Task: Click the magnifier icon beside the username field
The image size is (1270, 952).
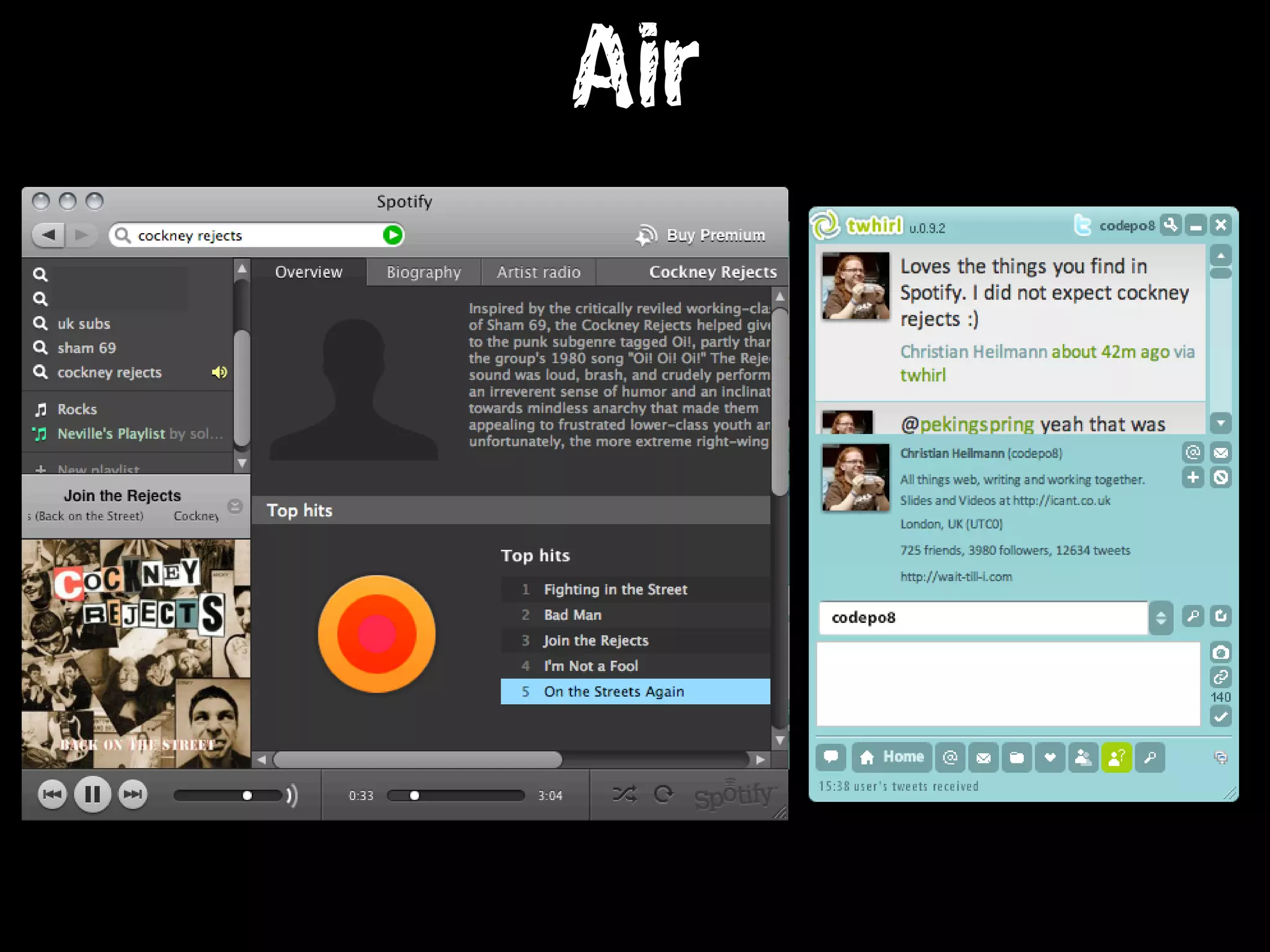Action: (x=1193, y=616)
